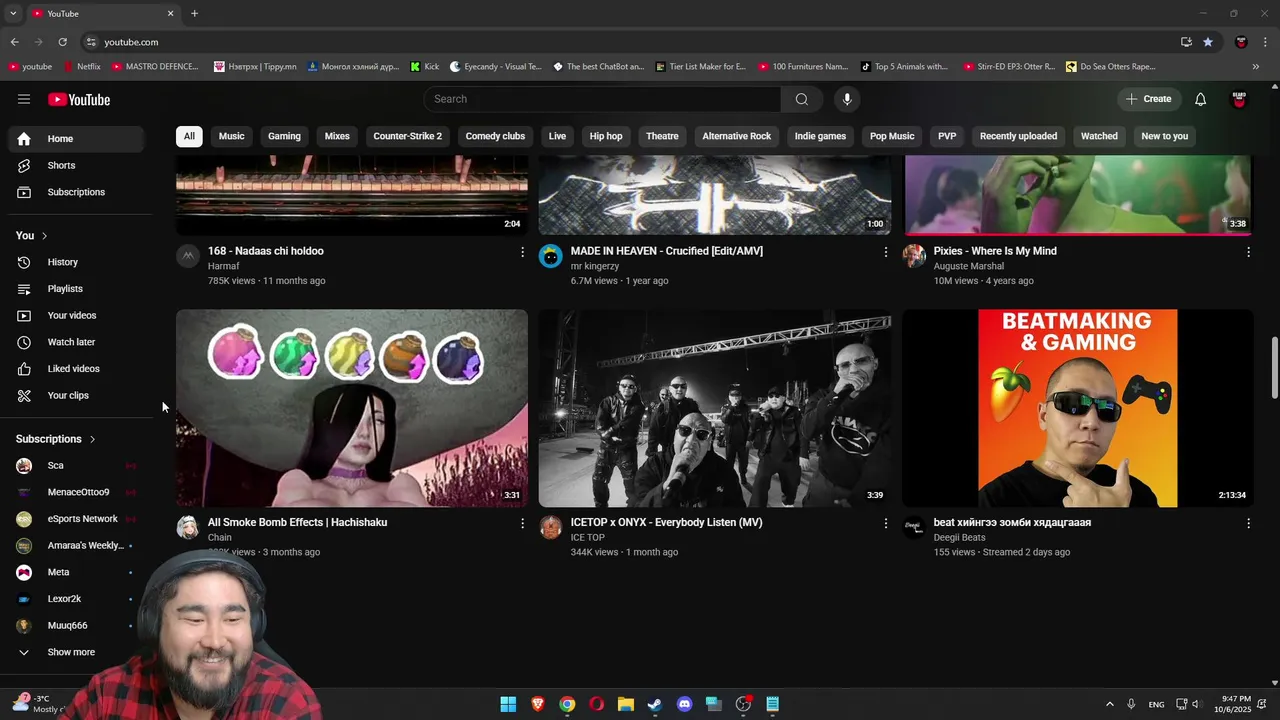The height and width of the screenshot is (720, 1280).
Task: Open Discord from the taskbar
Action: (x=684, y=704)
